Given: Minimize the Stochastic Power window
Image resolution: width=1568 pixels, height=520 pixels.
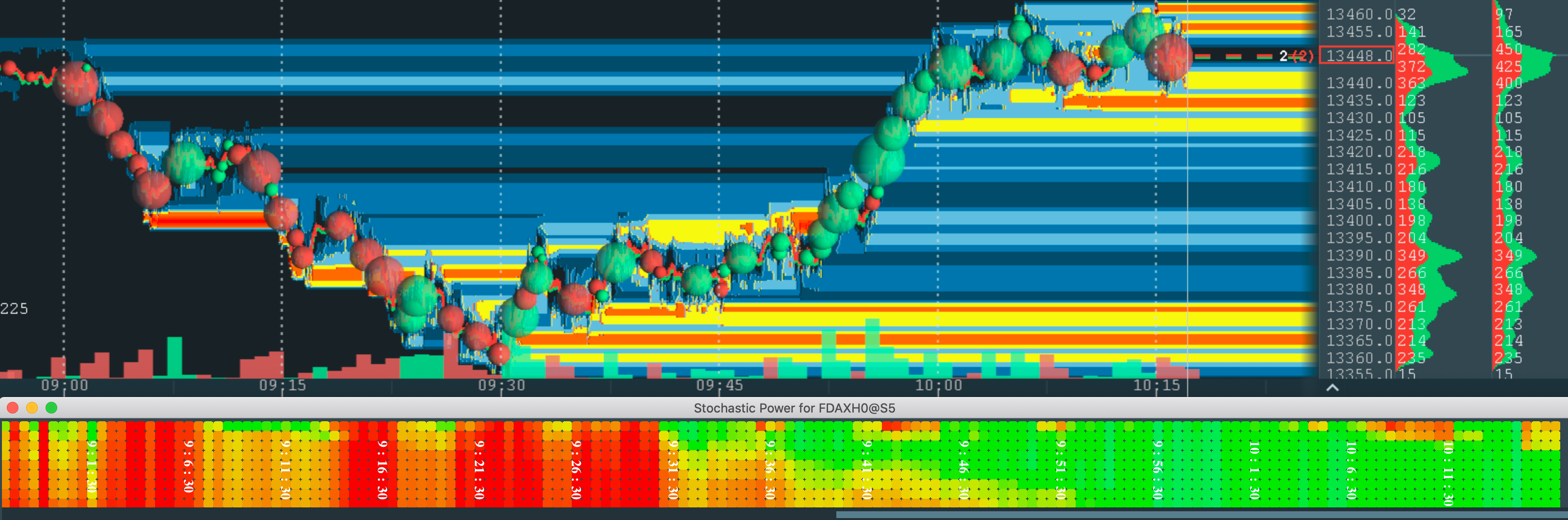Looking at the screenshot, I should (x=32, y=408).
